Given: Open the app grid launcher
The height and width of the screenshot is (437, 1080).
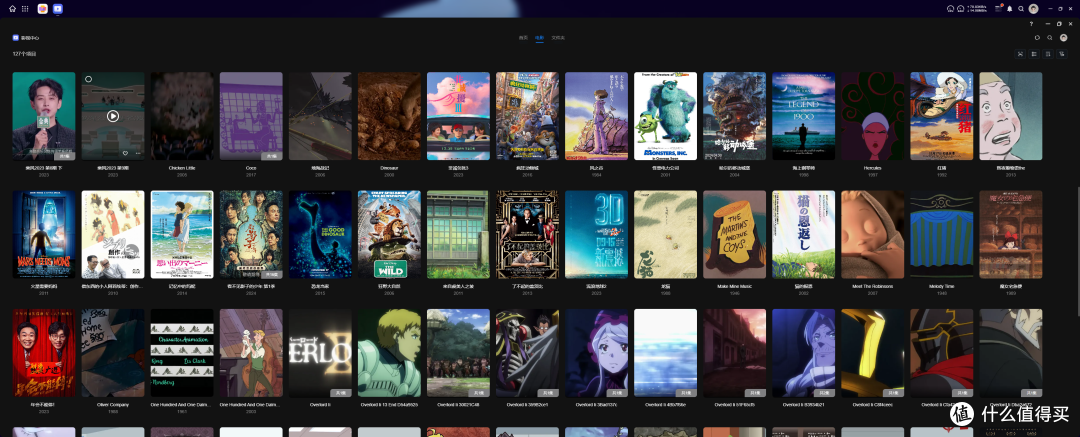Looking at the screenshot, I should 25,9.
